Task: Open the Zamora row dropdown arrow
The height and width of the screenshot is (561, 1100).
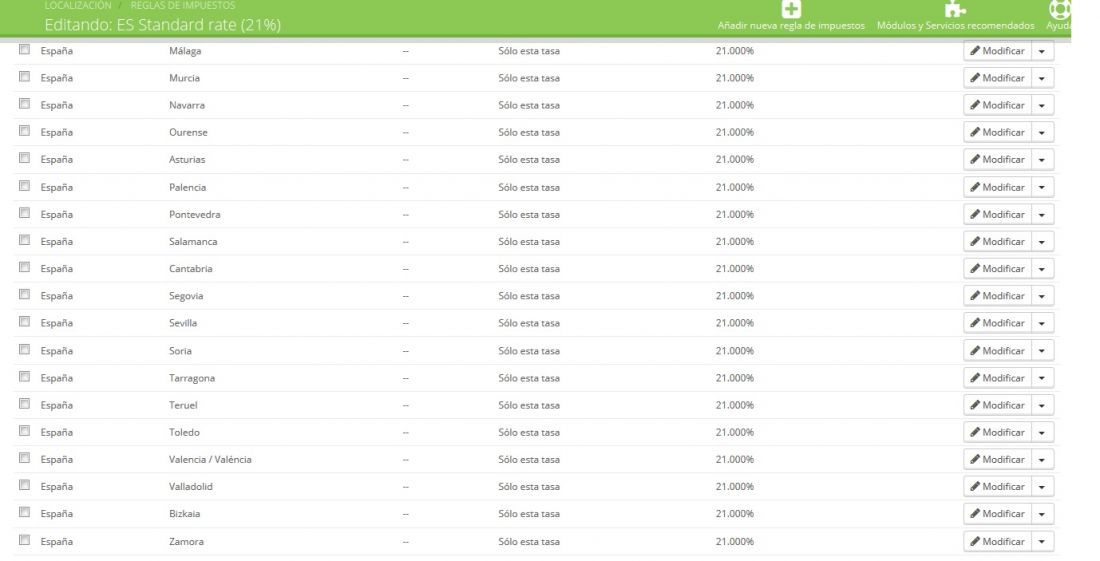Action: pyautogui.click(x=1042, y=541)
